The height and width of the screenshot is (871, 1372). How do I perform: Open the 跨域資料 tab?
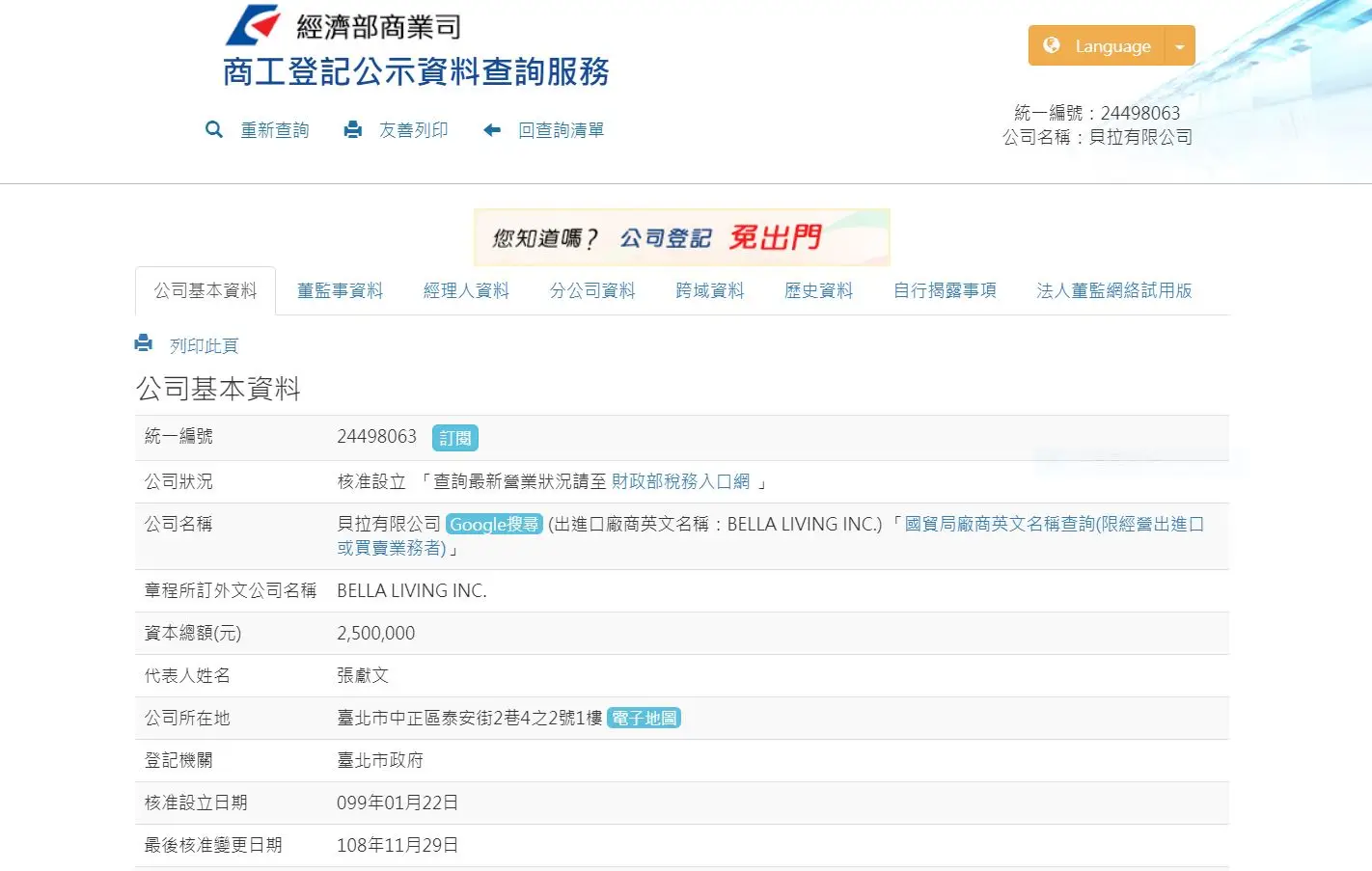pos(710,290)
